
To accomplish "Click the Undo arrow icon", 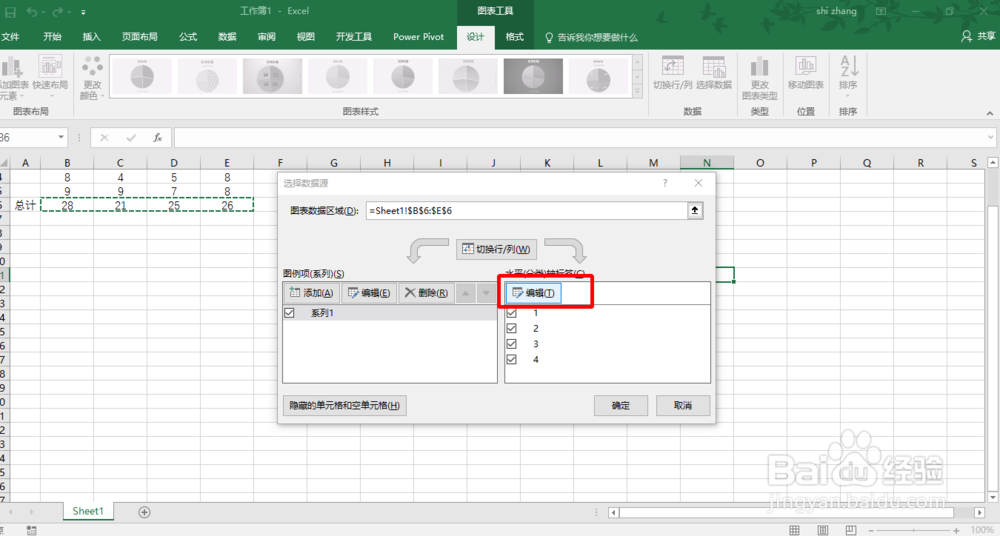I will point(31,12).
